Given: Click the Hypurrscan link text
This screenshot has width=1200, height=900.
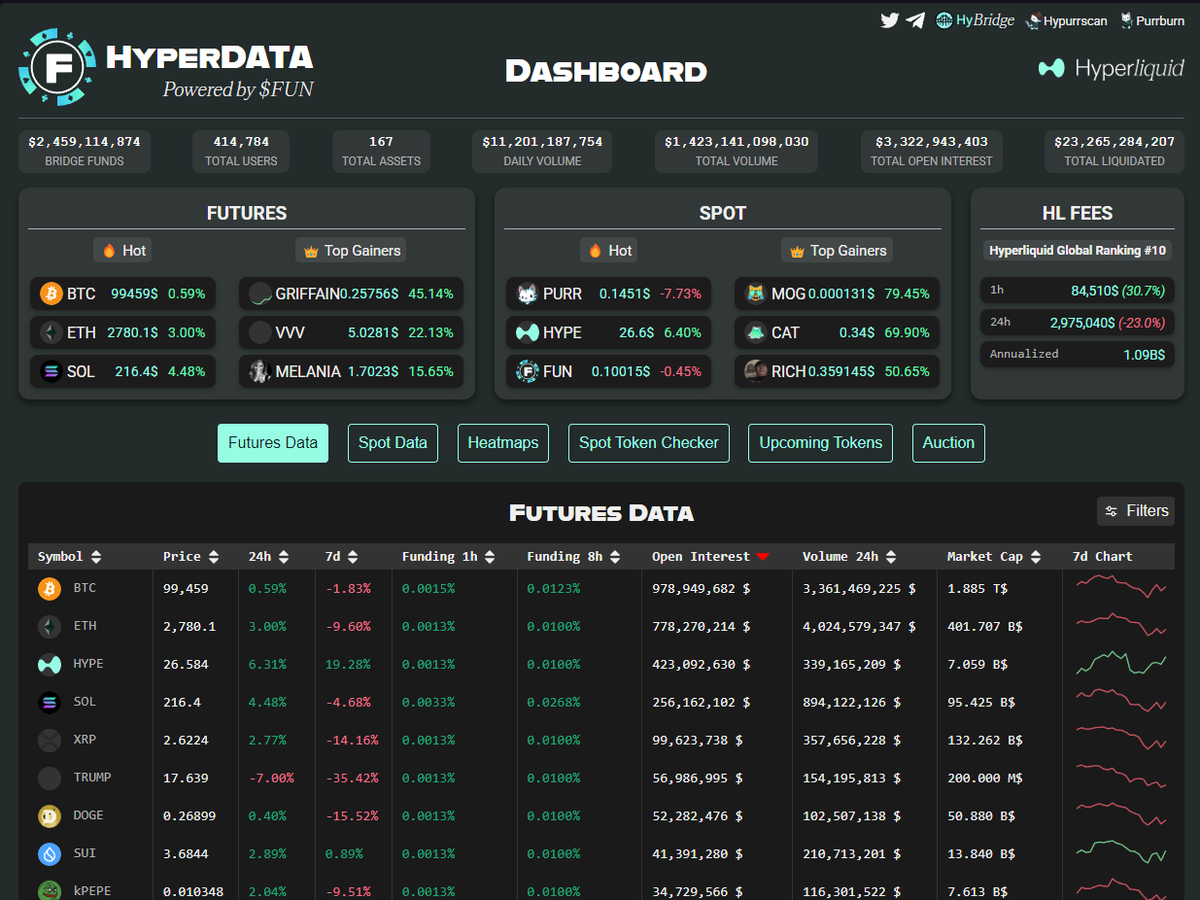Looking at the screenshot, I should 1075,21.
